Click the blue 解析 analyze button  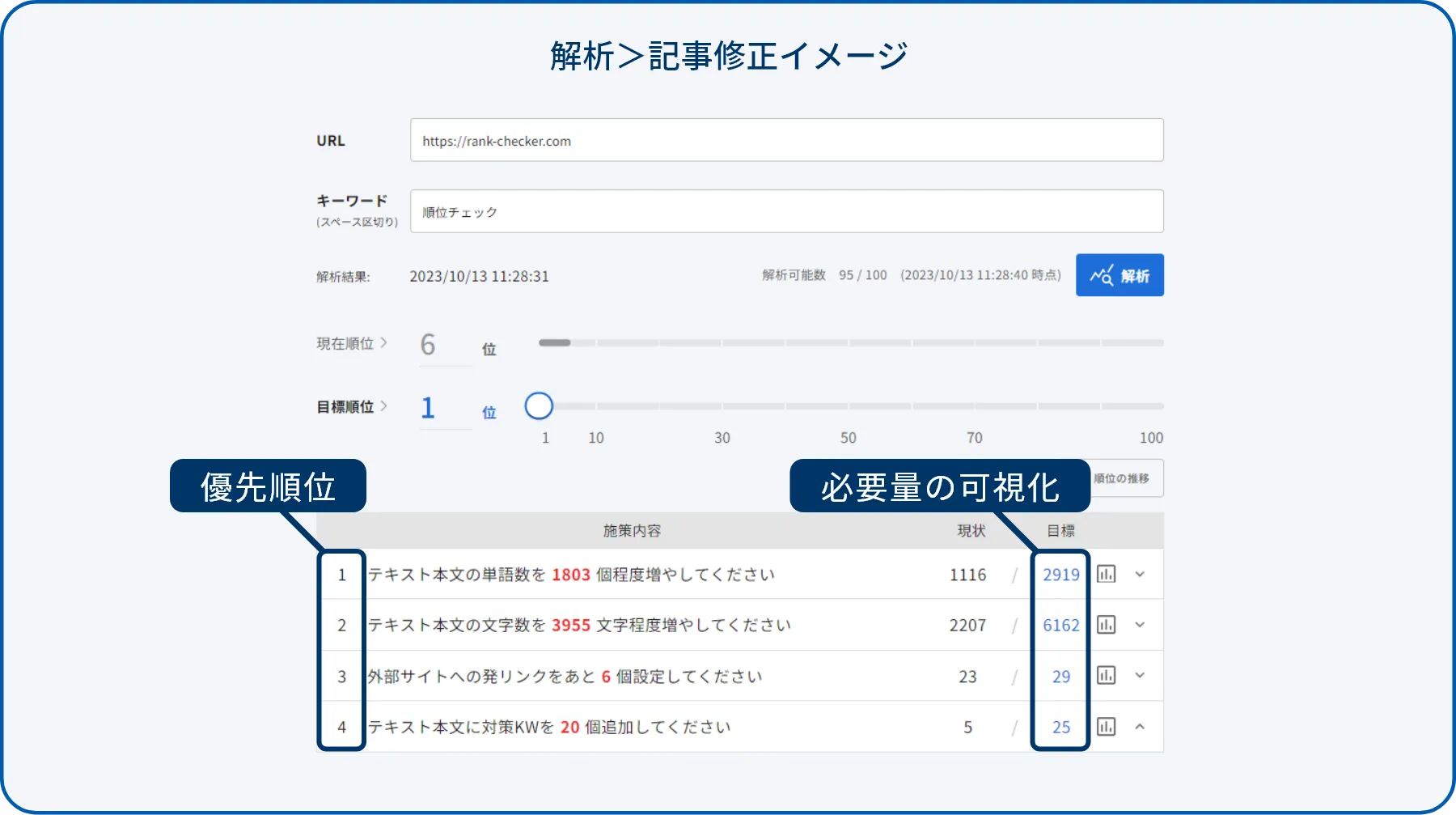pos(1120,275)
